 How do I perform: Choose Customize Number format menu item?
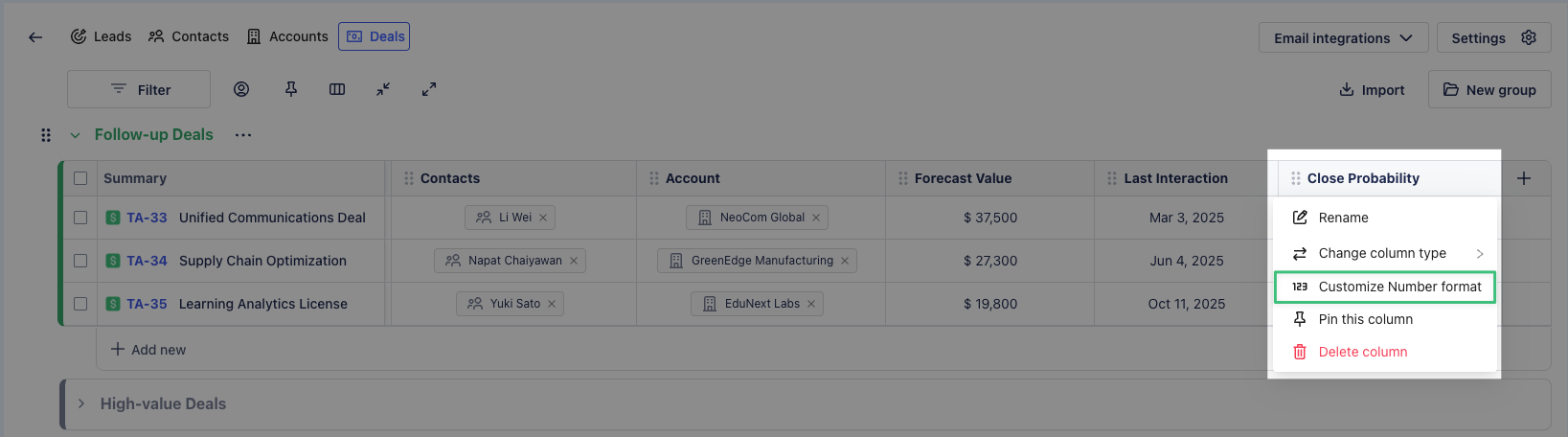pyautogui.click(x=1398, y=287)
